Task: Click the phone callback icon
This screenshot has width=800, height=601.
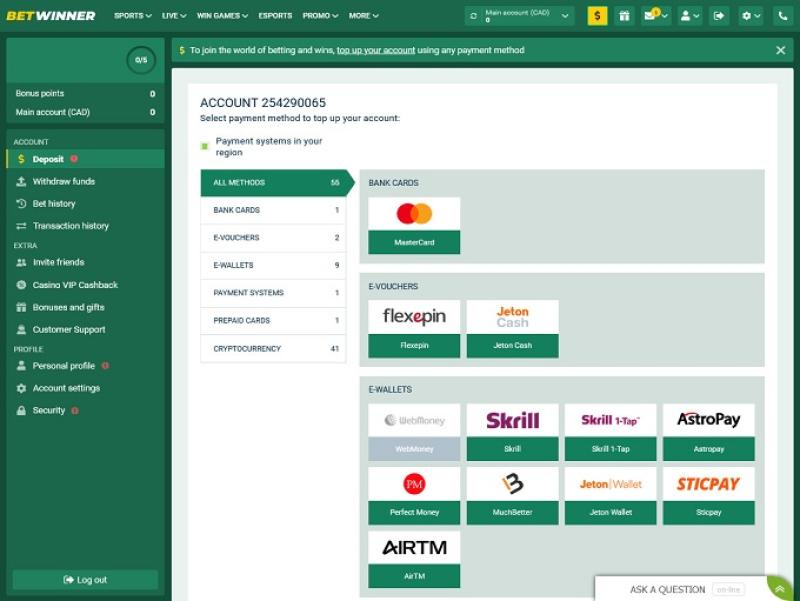Action: (x=780, y=16)
